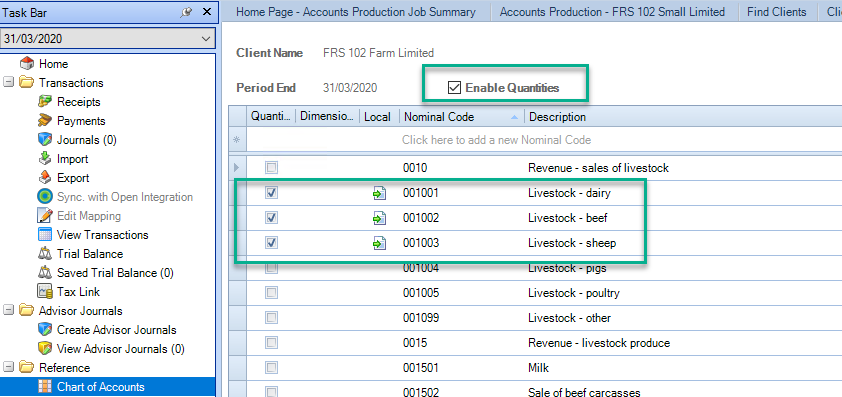842x397 pixels.
Task: Click the Dimensions column header
Action: pos(327,117)
